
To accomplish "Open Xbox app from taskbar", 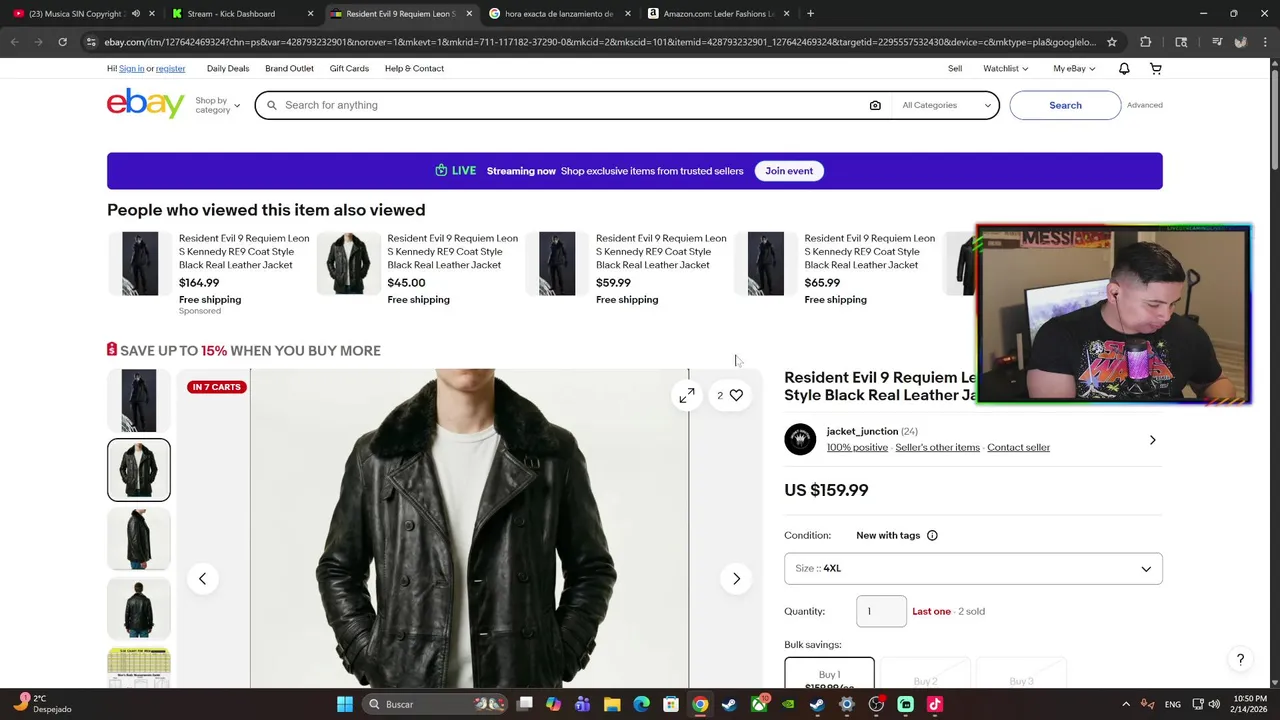I will (x=759, y=704).
